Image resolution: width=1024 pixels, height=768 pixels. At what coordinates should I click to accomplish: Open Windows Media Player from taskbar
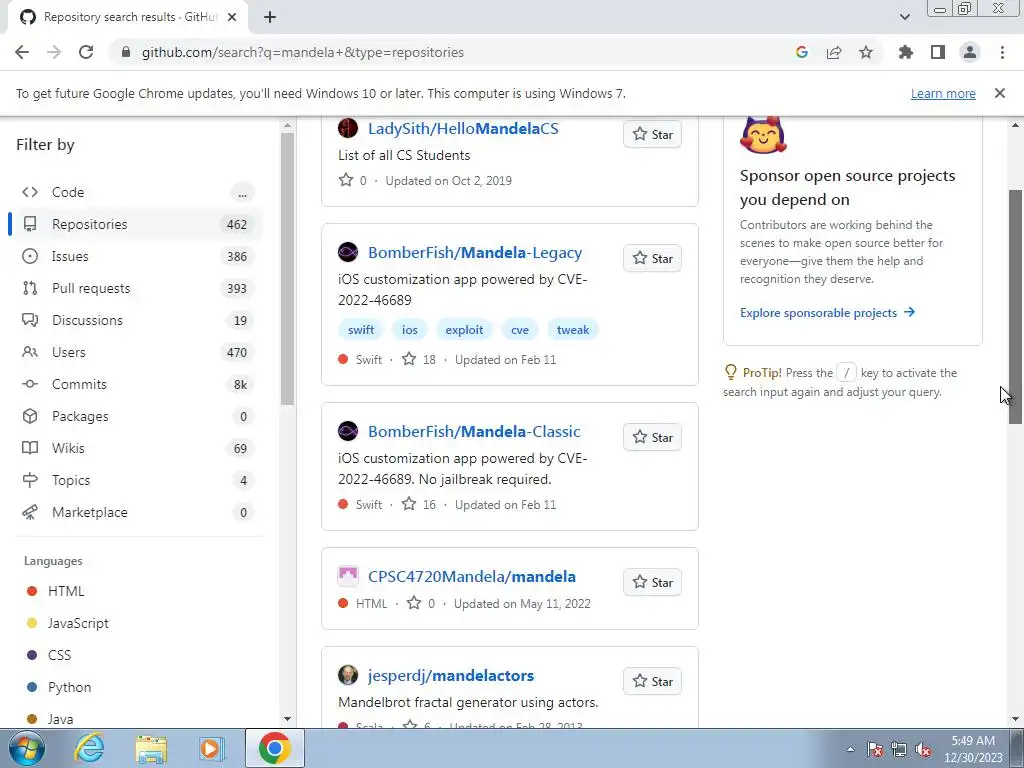pyautogui.click(x=211, y=748)
